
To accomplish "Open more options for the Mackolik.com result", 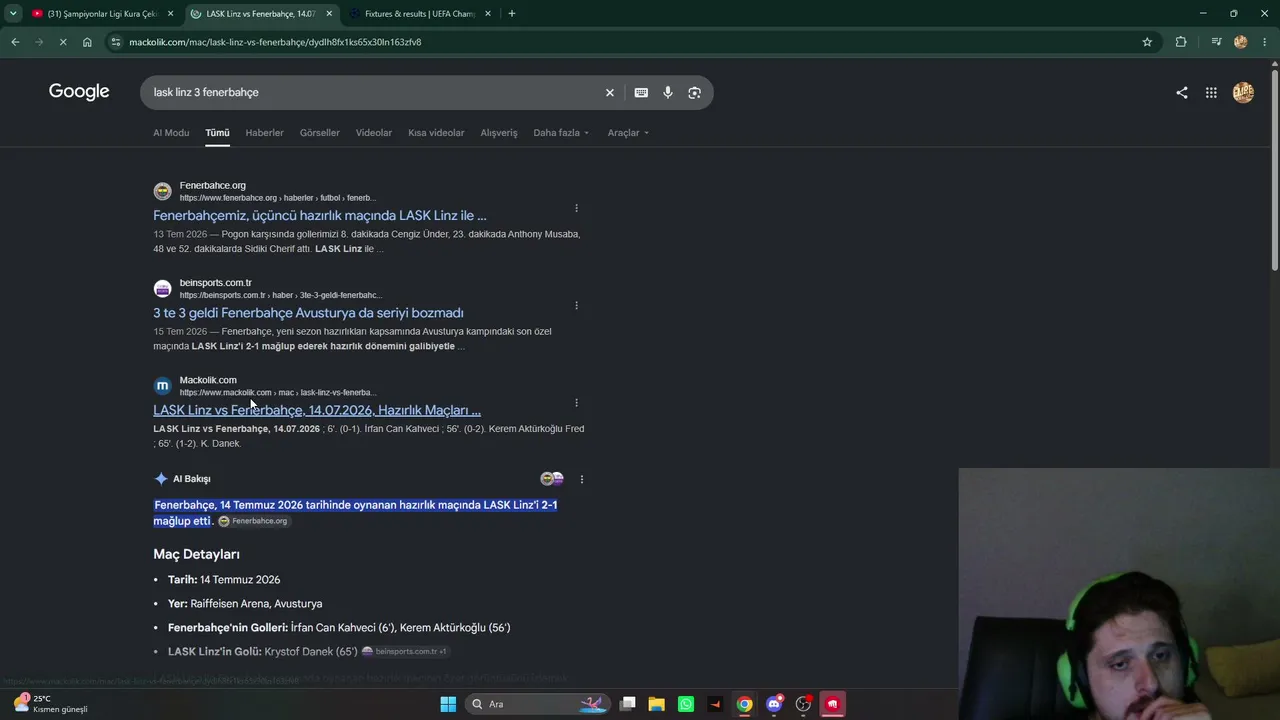I will point(576,402).
